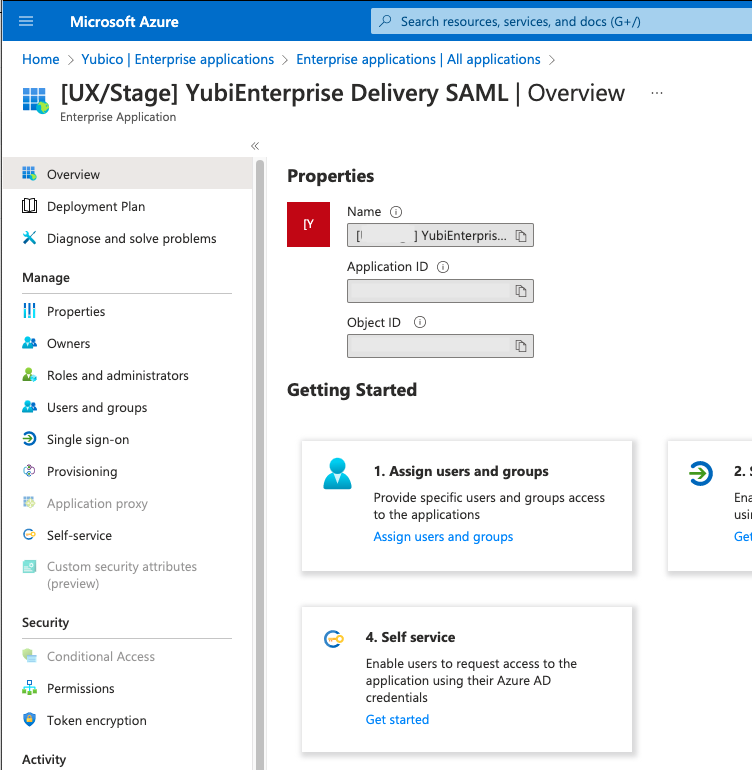Open Yubico | Enterprise applications breadcrumb
This screenshot has width=752, height=770.
(178, 60)
